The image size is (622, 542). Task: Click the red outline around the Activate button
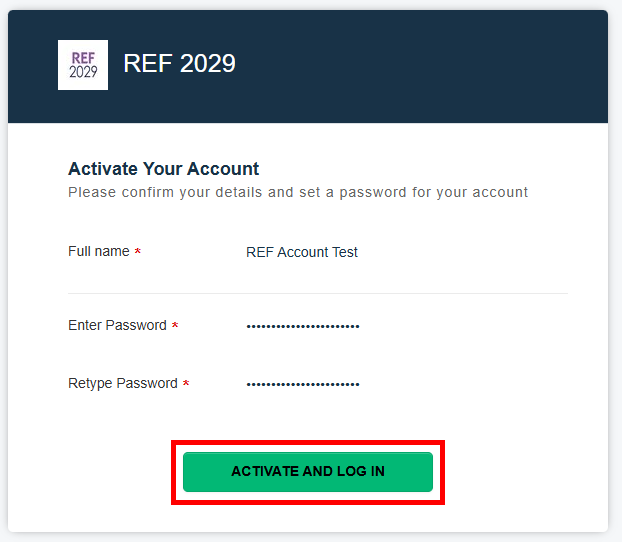[308, 441]
